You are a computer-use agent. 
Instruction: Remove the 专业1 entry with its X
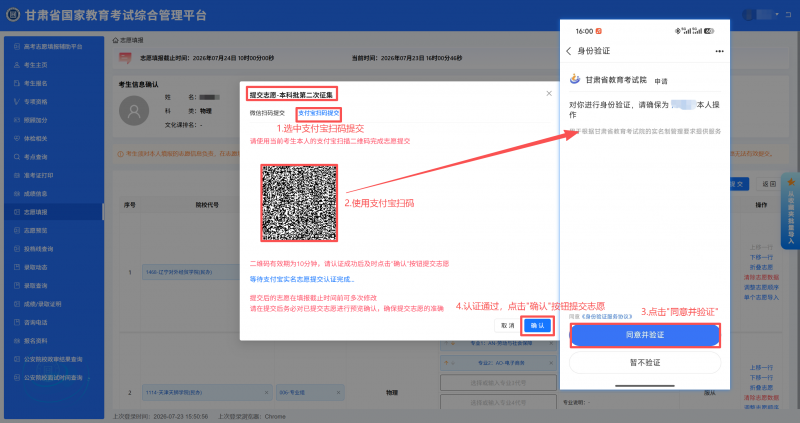click(551, 343)
